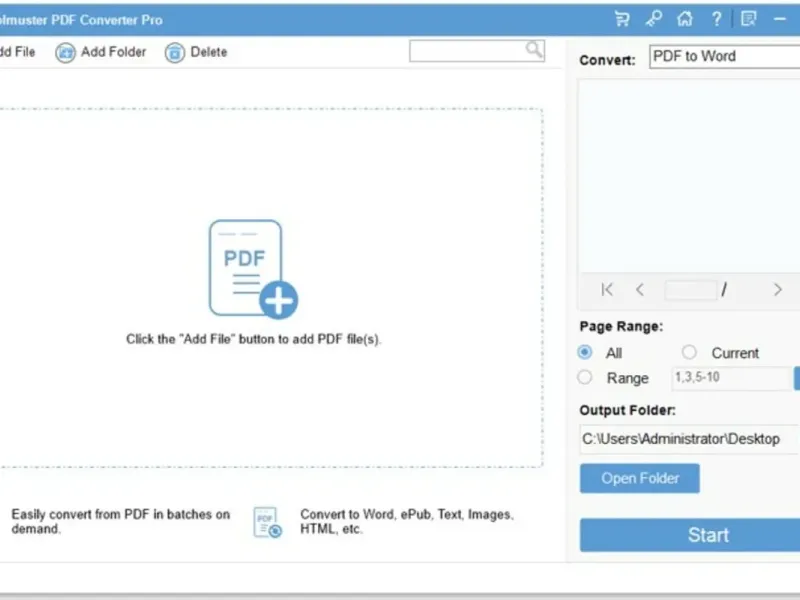Click the preview page number field
This screenshot has width=800, height=600.
690,290
